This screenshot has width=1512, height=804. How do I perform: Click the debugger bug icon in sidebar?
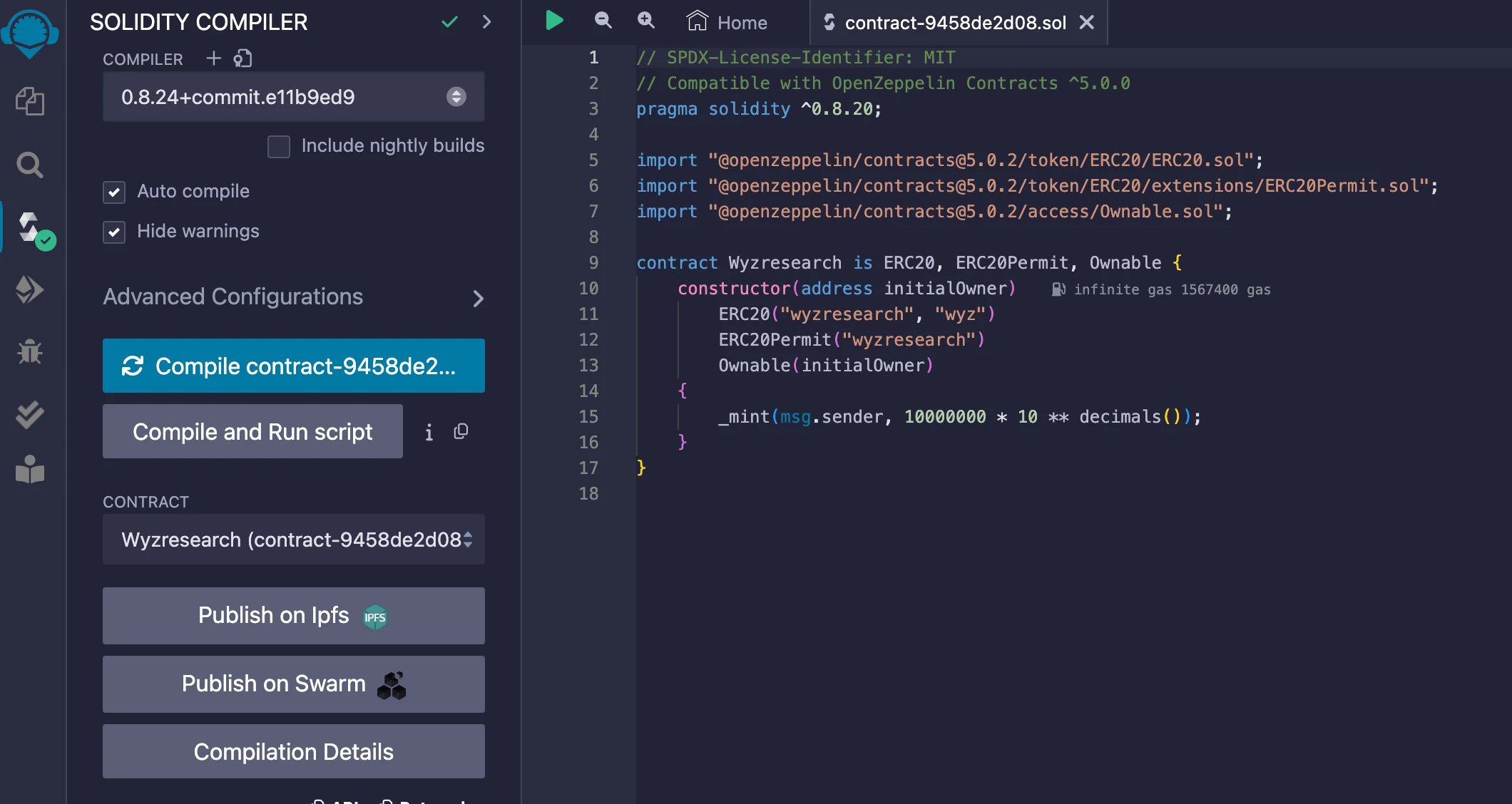point(29,351)
